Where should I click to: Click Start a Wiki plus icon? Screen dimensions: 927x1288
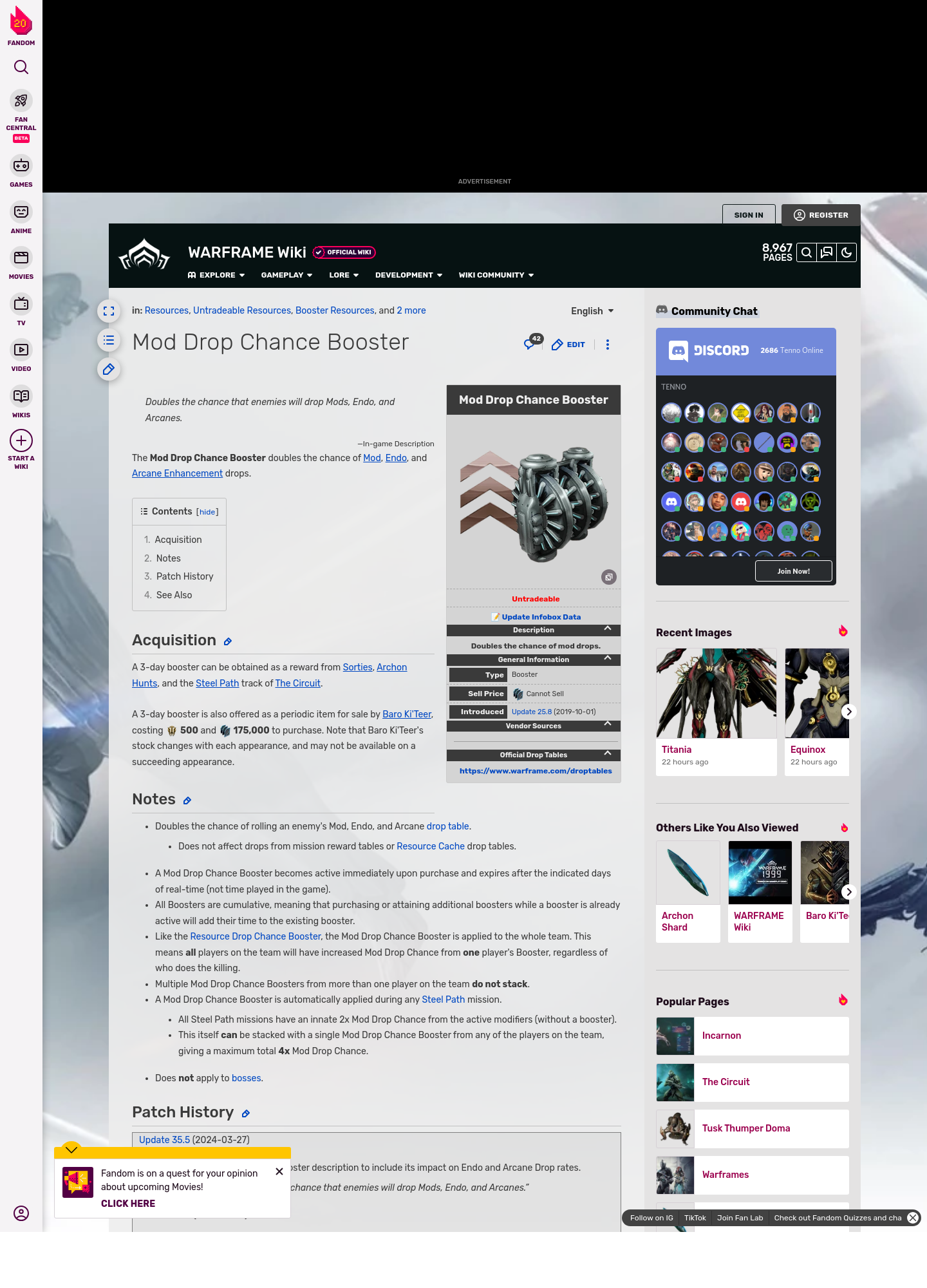pos(21,440)
